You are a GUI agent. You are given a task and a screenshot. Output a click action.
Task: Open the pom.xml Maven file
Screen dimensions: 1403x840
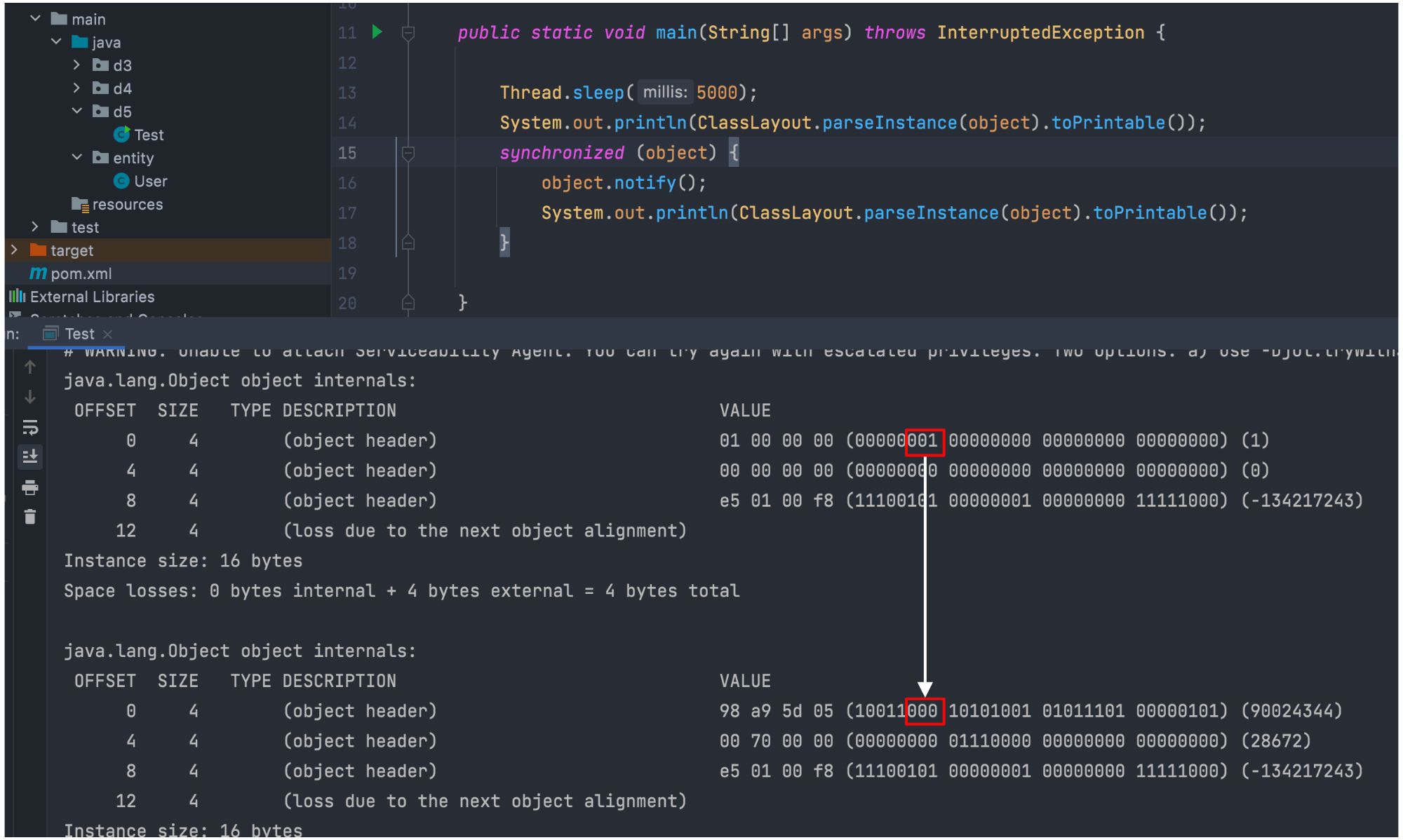click(81, 273)
